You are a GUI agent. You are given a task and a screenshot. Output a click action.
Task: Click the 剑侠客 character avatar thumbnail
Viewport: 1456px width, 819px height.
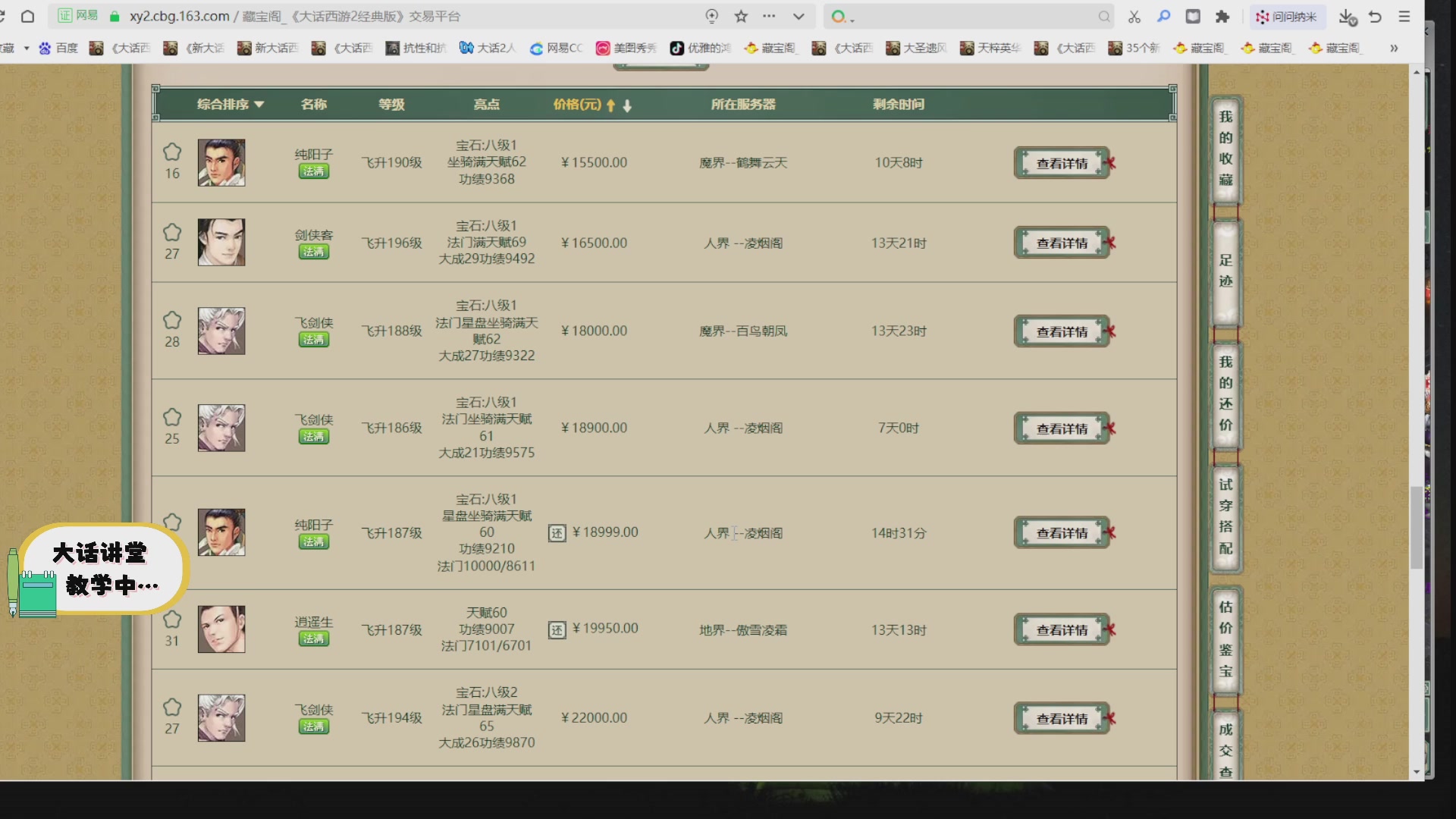[221, 242]
